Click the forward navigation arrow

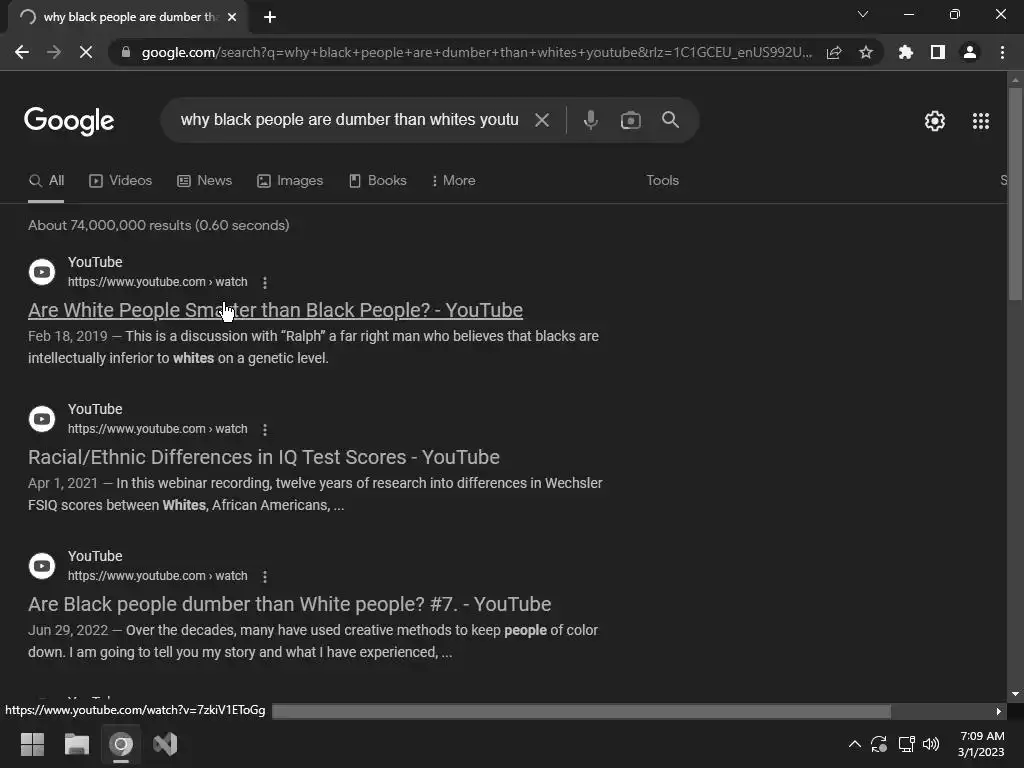click(54, 52)
